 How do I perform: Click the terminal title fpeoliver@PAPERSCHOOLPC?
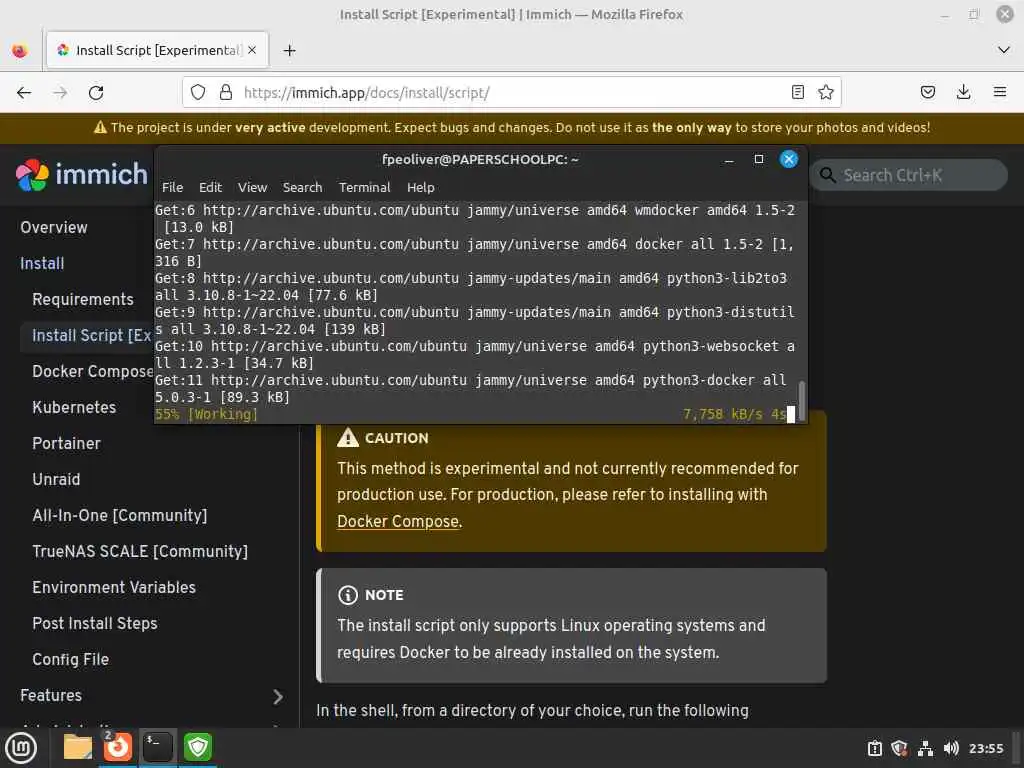pos(480,159)
